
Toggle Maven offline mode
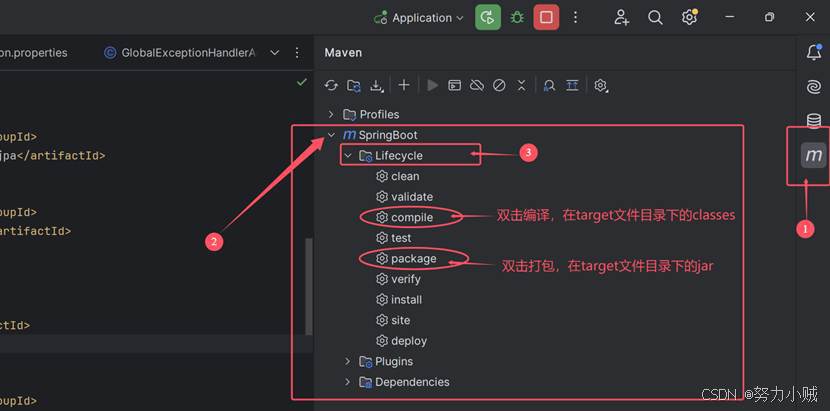coord(477,86)
